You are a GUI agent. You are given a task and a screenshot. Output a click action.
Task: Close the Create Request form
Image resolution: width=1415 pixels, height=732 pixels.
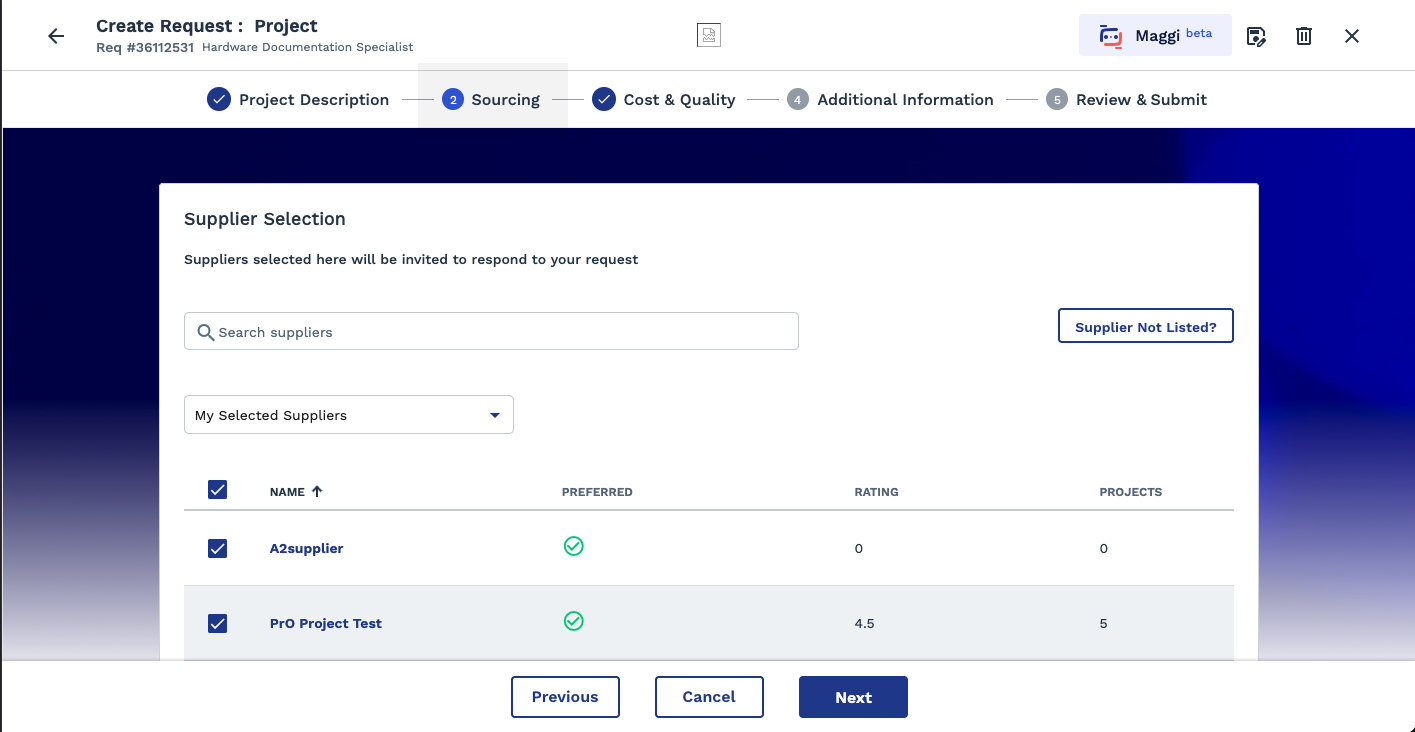(x=1352, y=36)
